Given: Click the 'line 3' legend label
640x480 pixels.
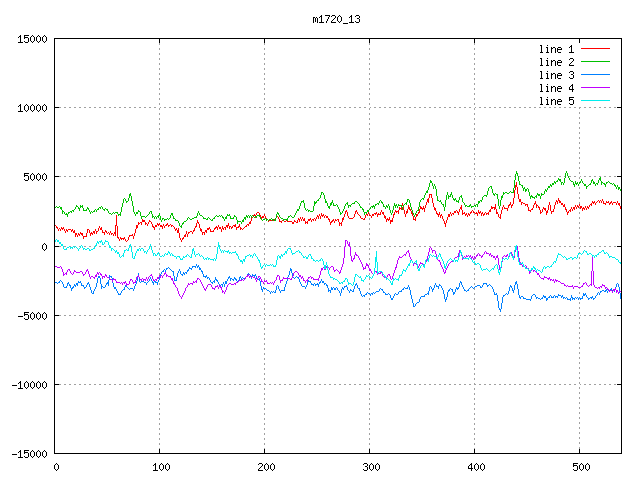Looking at the screenshot, I should (x=557, y=75).
